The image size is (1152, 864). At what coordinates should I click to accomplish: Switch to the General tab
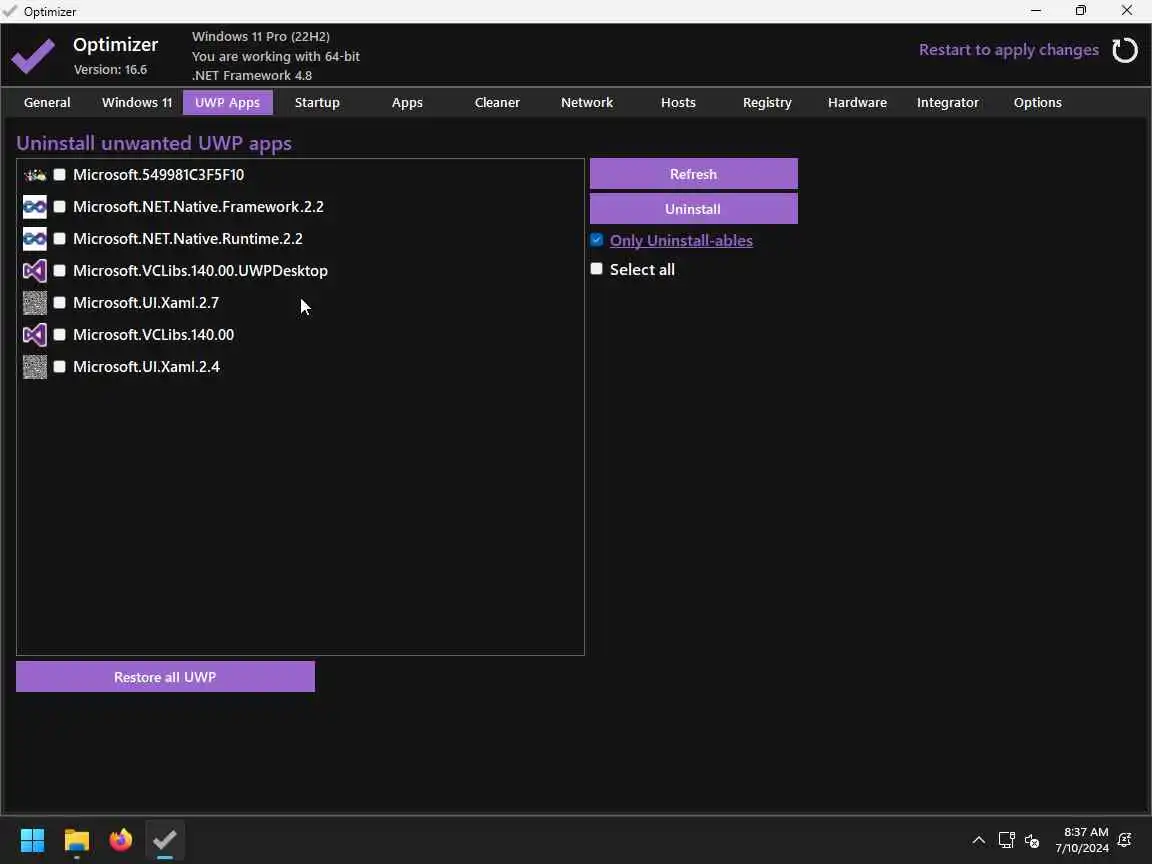[47, 103]
